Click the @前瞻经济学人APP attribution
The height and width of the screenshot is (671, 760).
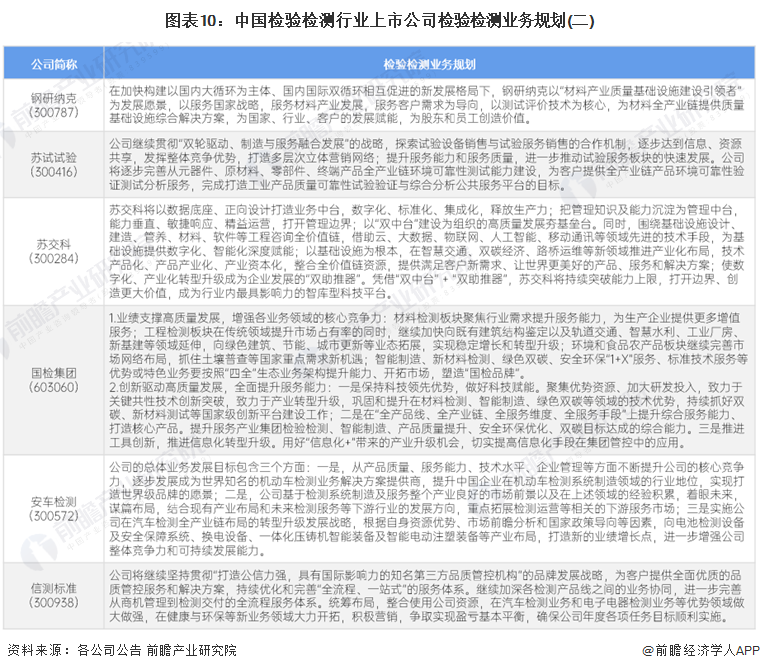[700, 650]
